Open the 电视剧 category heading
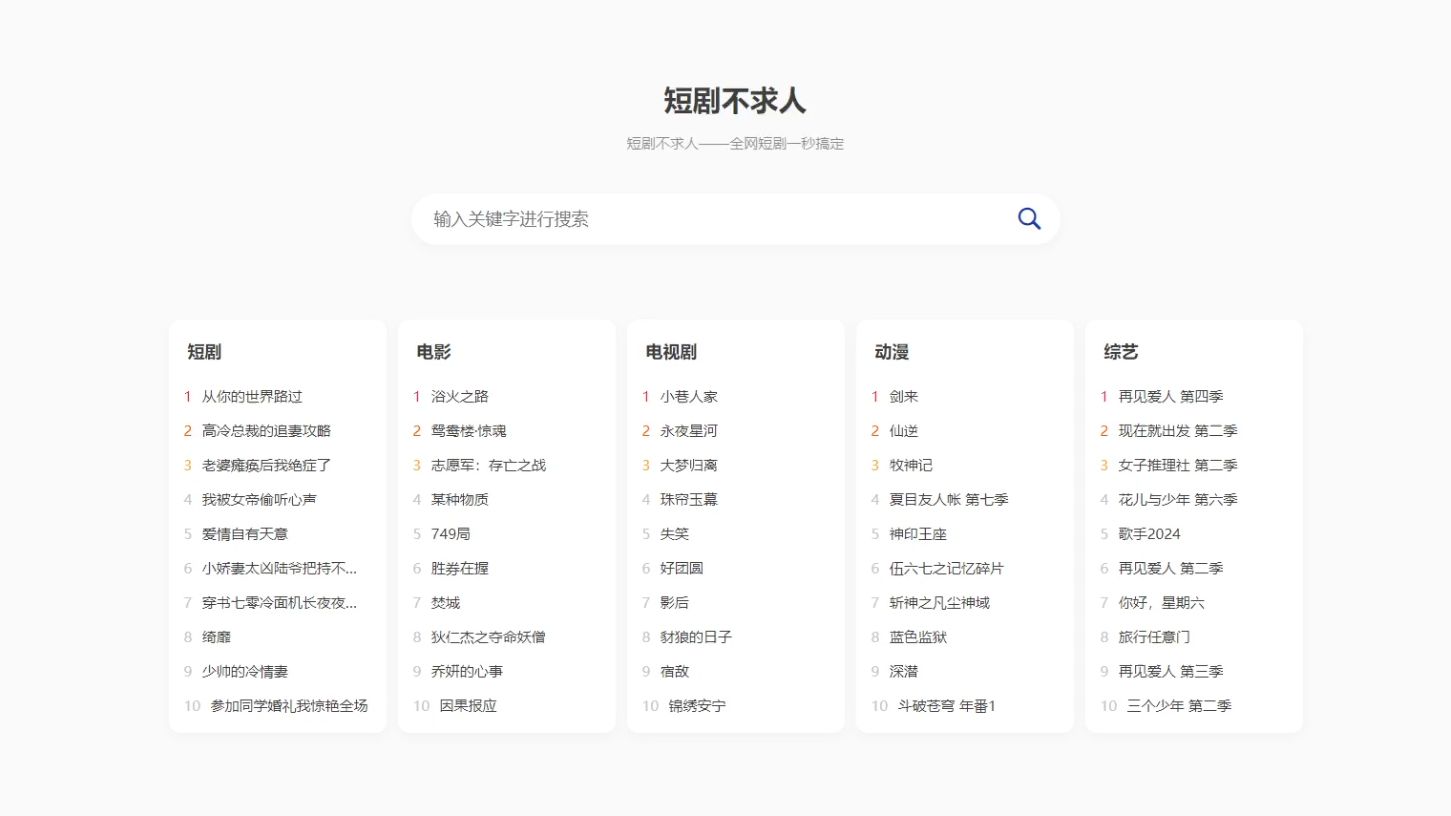1451x816 pixels. (x=671, y=352)
